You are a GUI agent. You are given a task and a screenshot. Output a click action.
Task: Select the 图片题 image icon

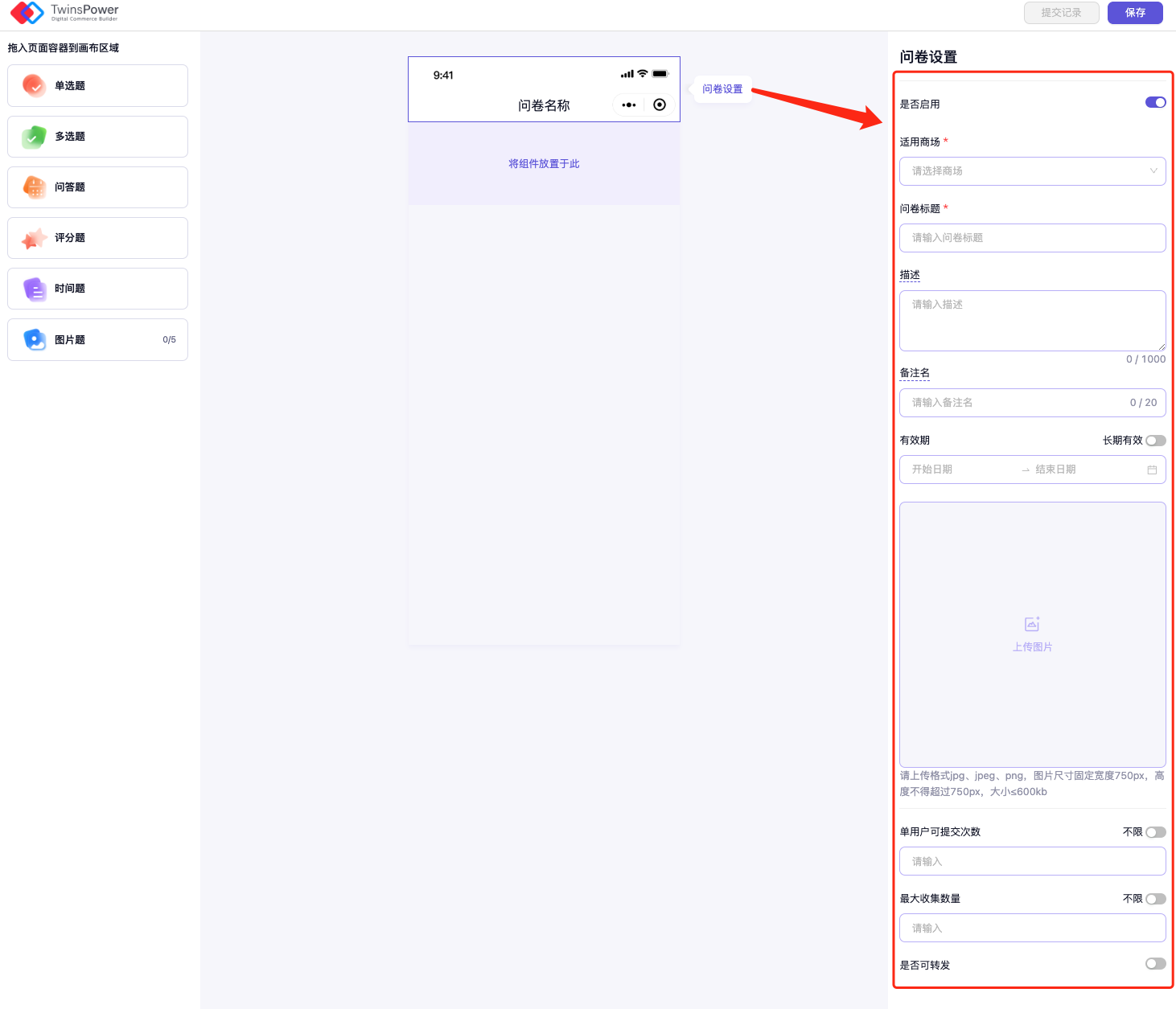coord(34,339)
